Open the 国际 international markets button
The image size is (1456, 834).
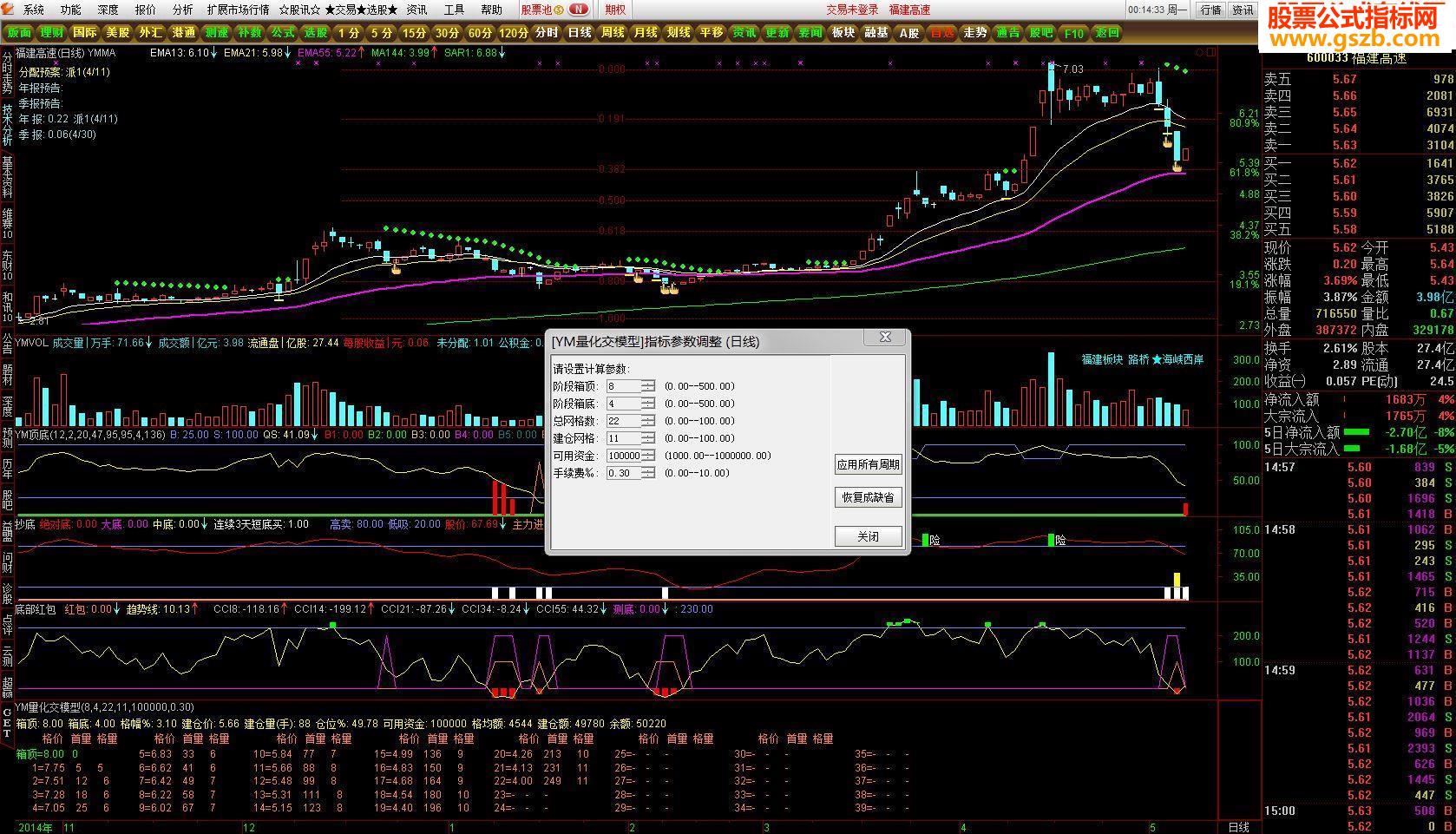click(x=85, y=33)
